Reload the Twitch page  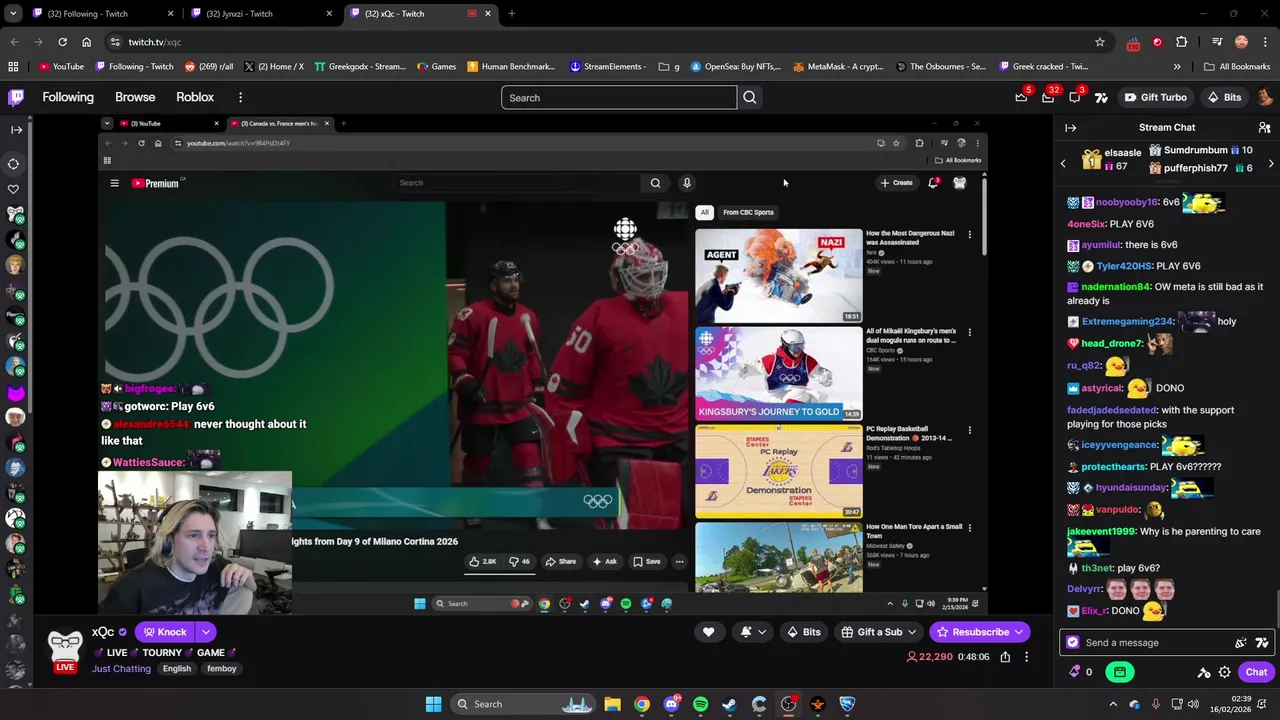(x=62, y=42)
